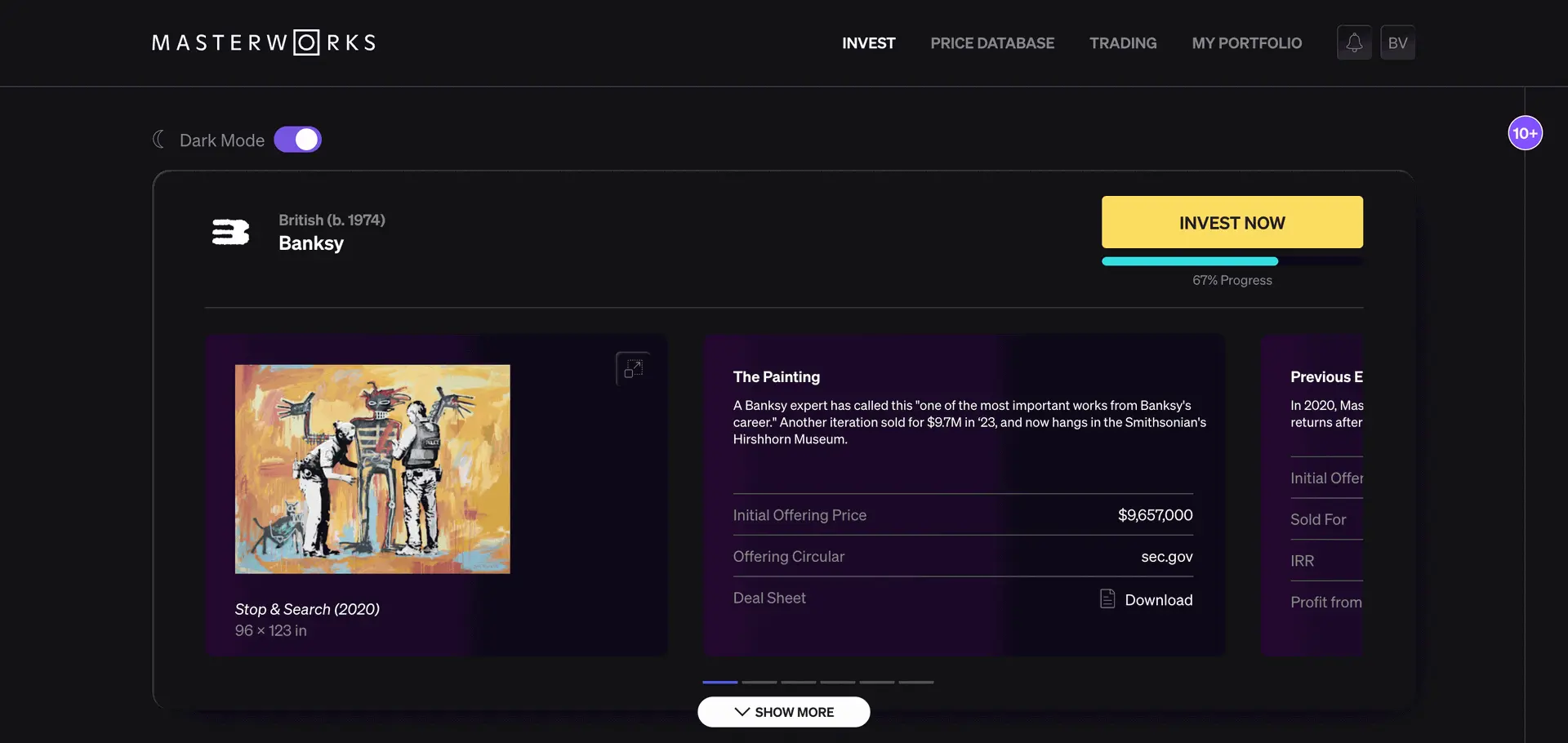The image size is (1568, 743).
Task: Click the partially visible Previous Exits card
Action: point(1312,495)
